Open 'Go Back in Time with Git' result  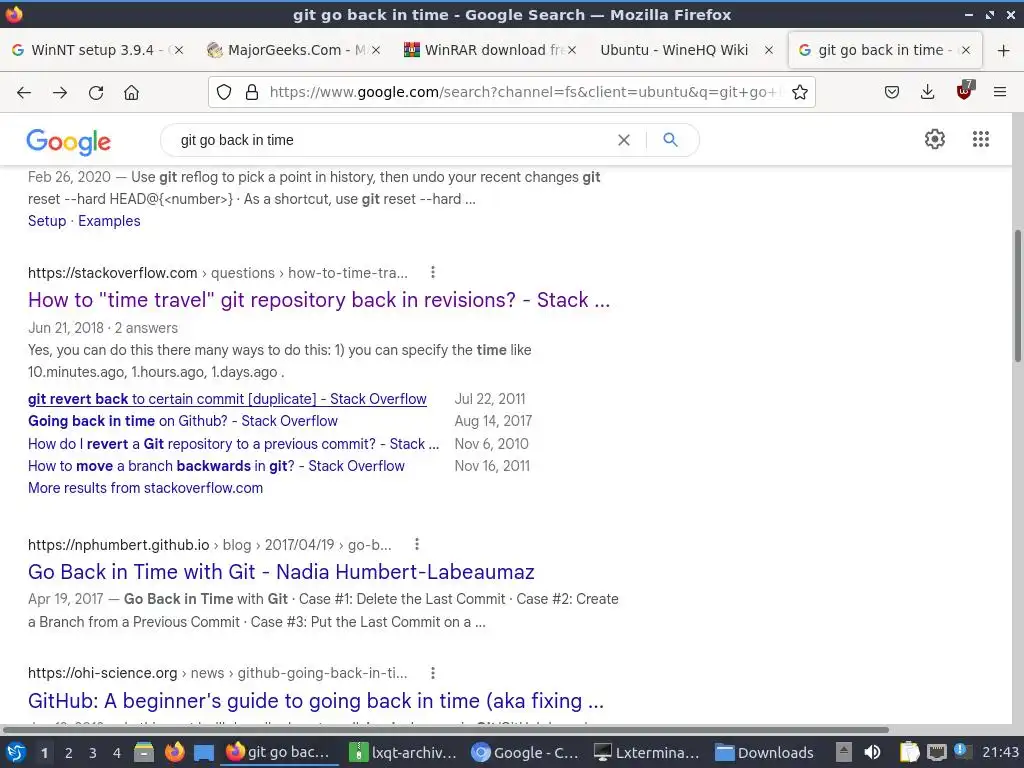coord(281,572)
